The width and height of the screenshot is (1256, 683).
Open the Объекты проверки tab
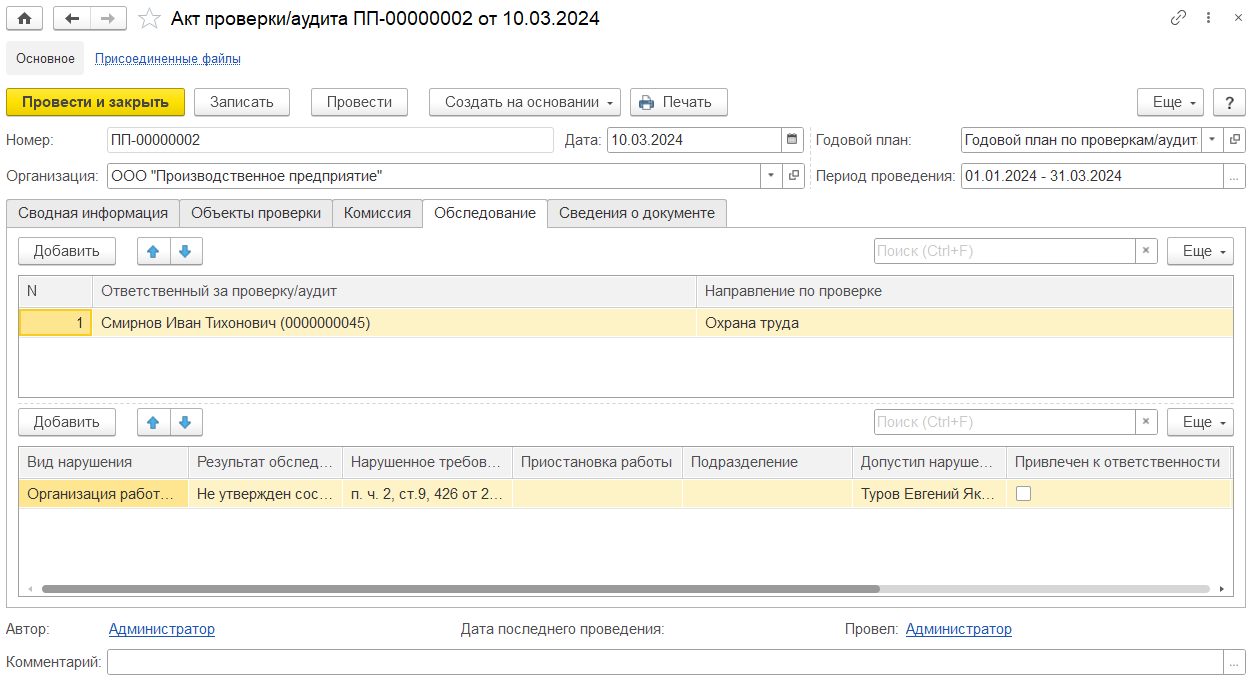tap(256, 213)
